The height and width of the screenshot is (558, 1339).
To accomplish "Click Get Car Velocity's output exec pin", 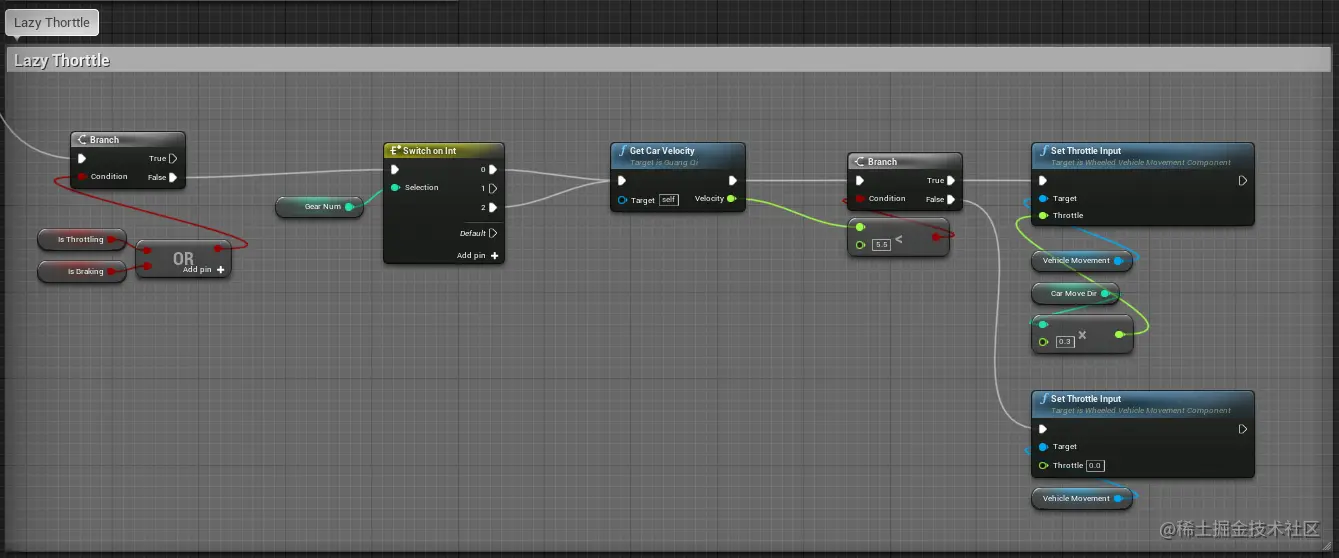I will (x=732, y=181).
